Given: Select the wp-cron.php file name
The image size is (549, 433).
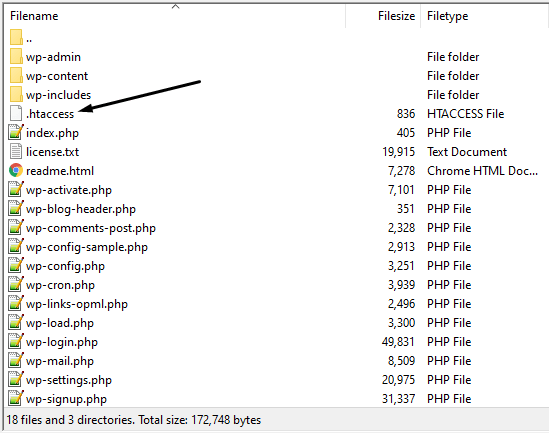Looking at the screenshot, I should point(60,285).
